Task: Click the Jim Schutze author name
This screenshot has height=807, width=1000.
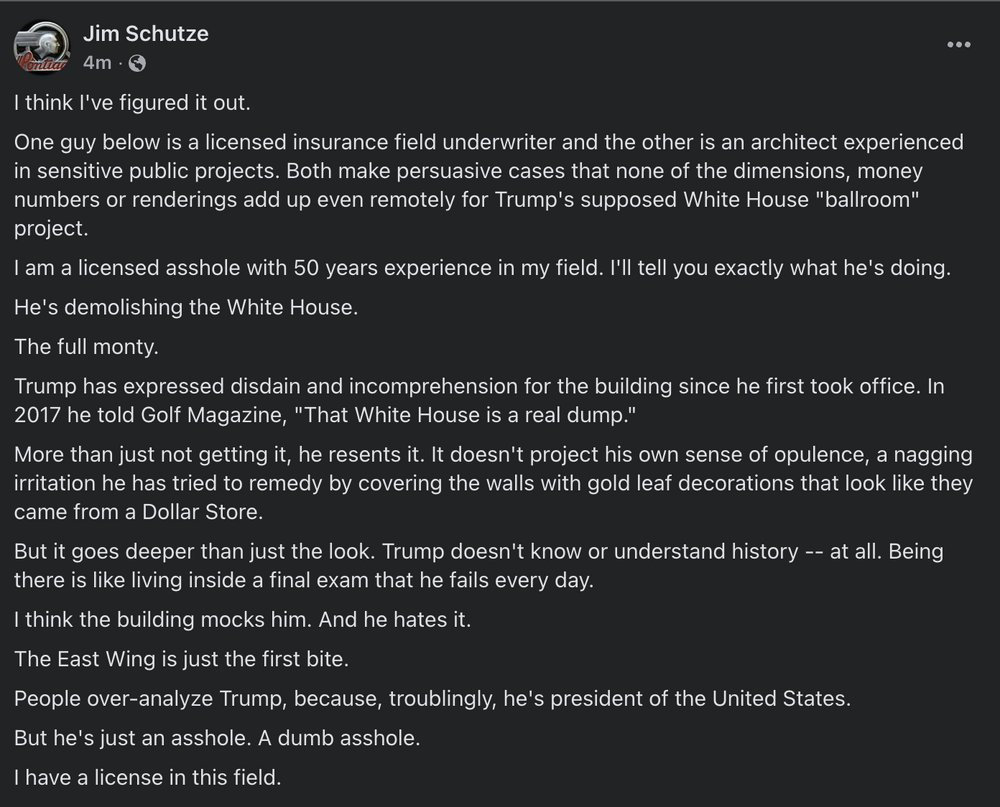Action: point(145,33)
